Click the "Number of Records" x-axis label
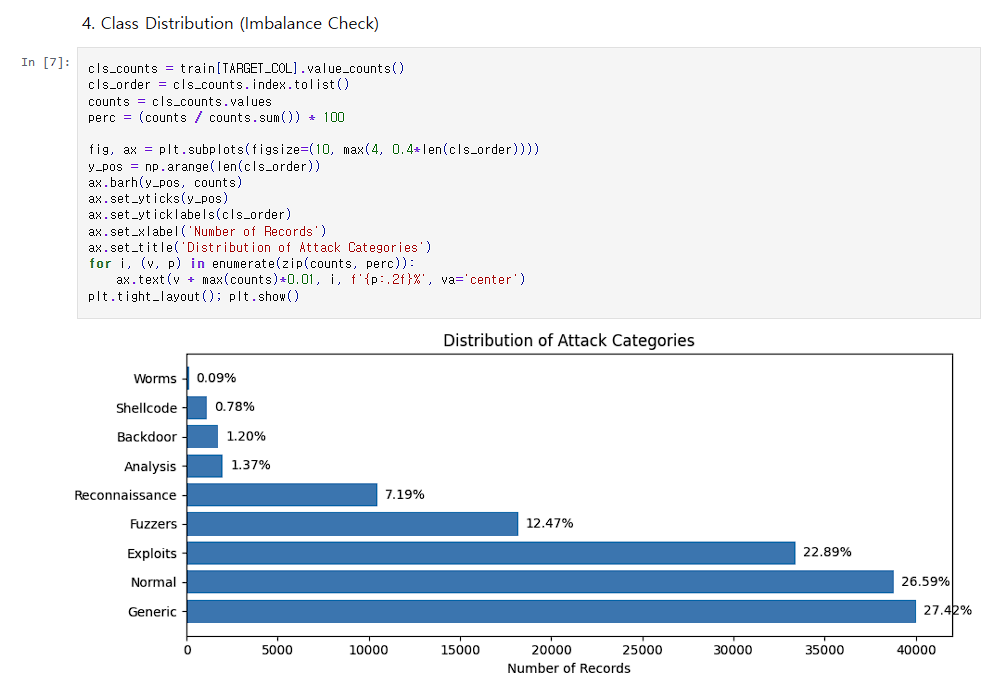Image resolution: width=983 pixels, height=682 pixels. 568,668
